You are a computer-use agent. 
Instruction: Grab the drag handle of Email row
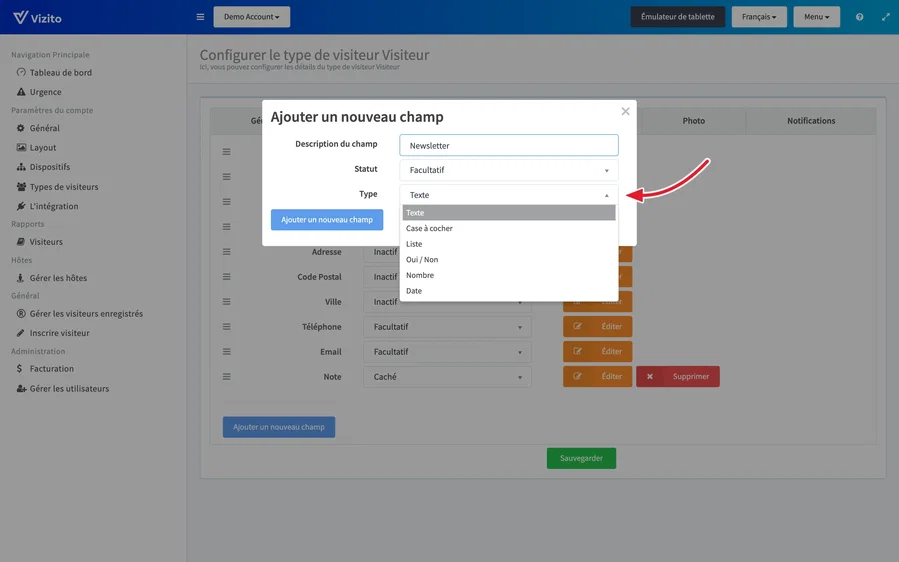(226, 352)
